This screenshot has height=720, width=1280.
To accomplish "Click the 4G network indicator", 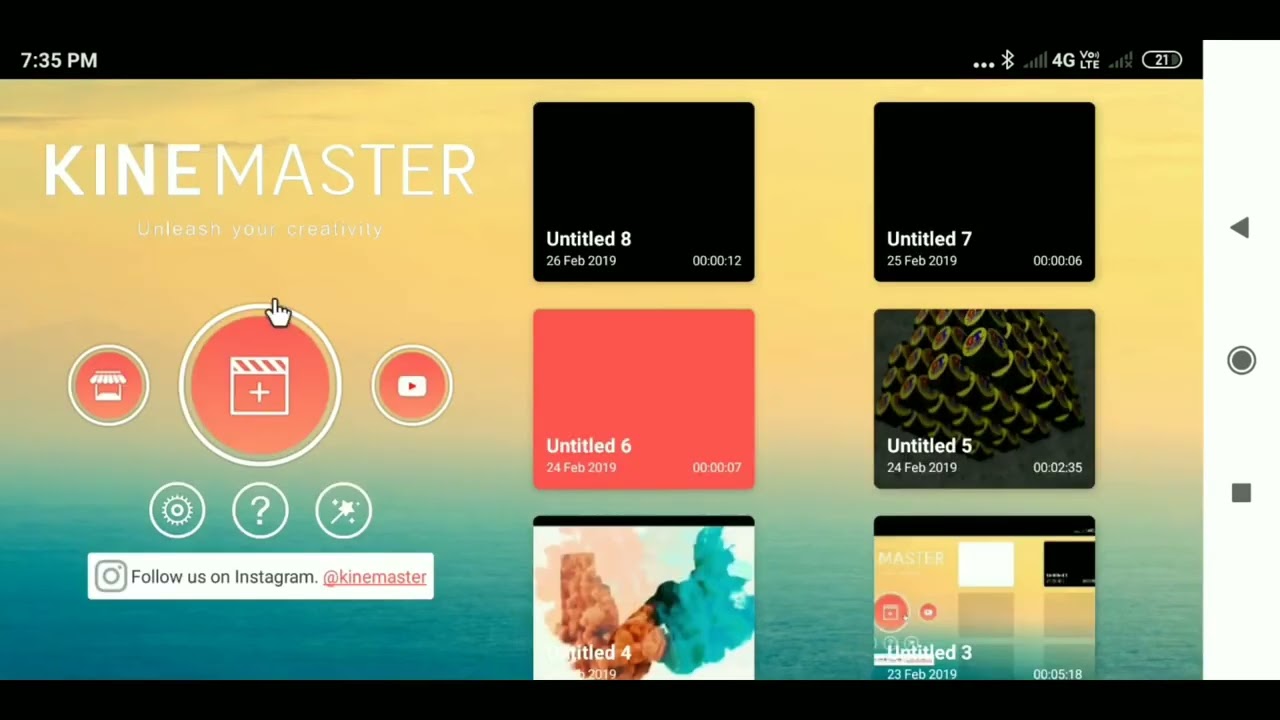I will 1063,61.
